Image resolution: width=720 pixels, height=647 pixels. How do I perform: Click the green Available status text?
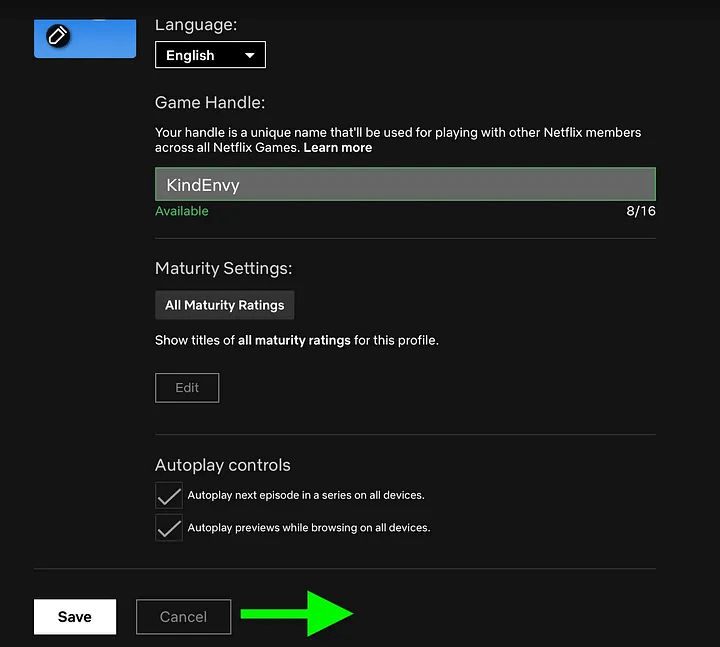tap(182, 211)
